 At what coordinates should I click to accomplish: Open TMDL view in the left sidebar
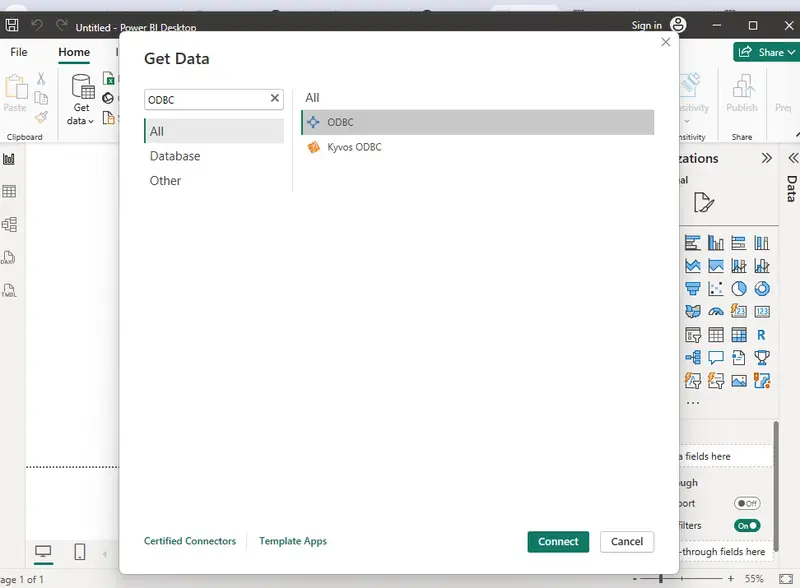pos(9,290)
